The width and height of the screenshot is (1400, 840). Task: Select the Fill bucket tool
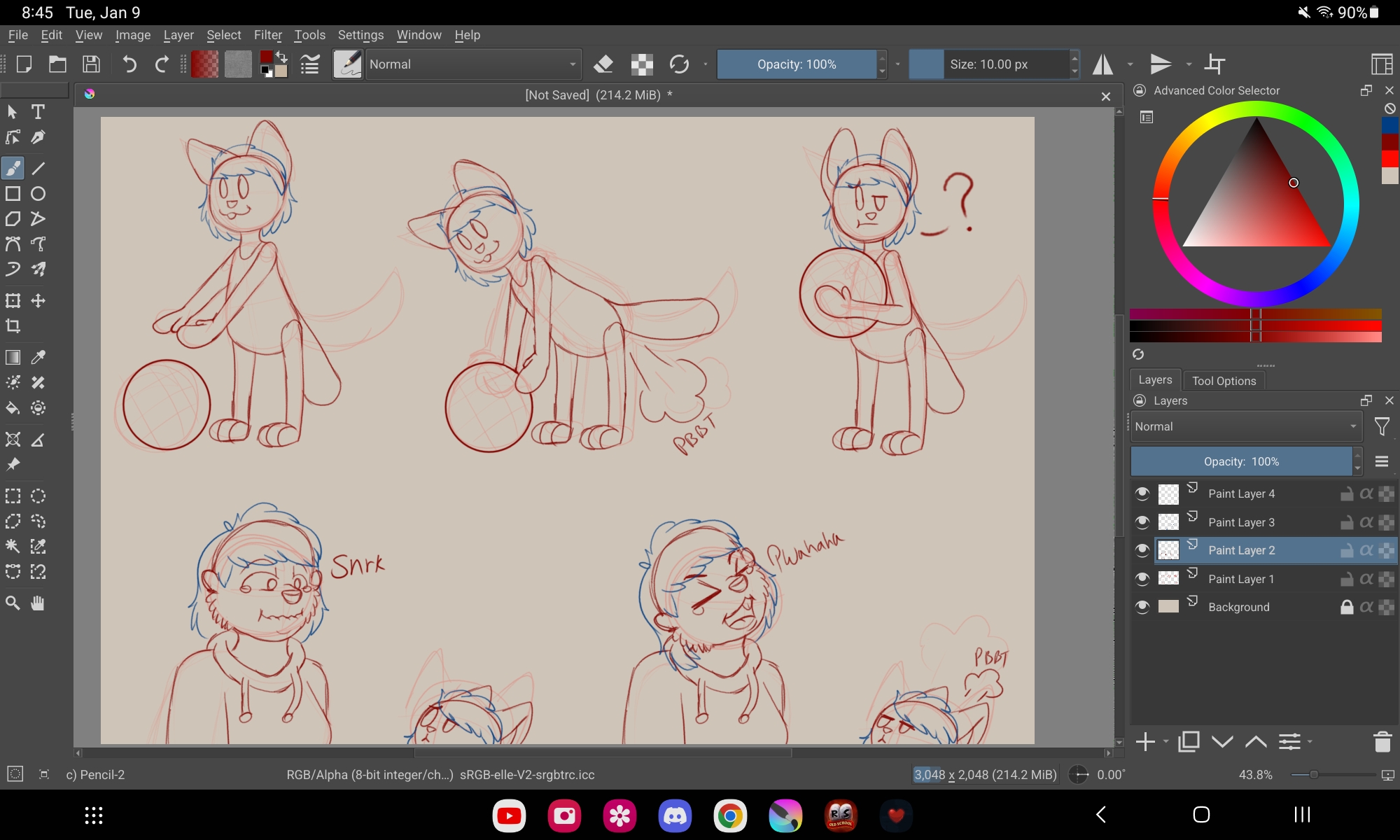pyautogui.click(x=13, y=408)
